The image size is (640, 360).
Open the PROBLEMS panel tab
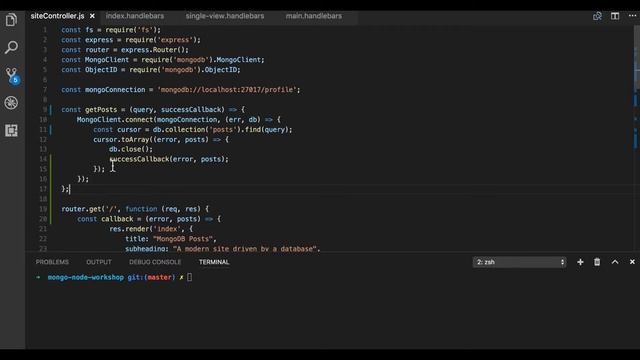[52, 262]
